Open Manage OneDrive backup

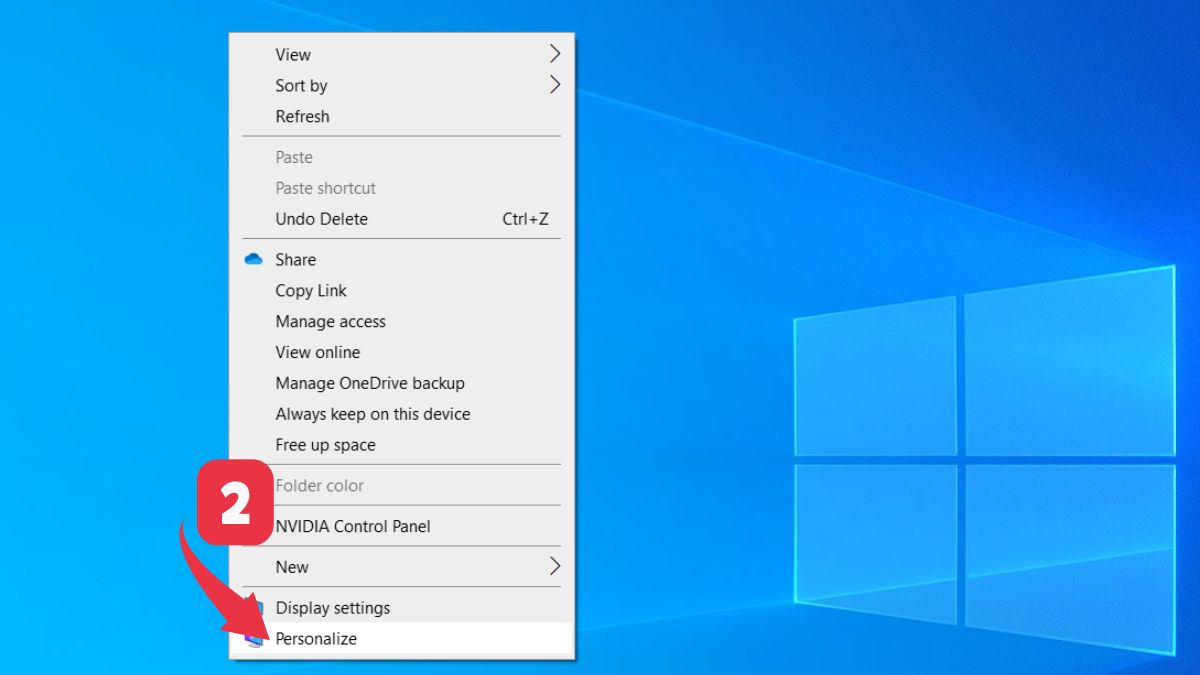(x=370, y=383)
